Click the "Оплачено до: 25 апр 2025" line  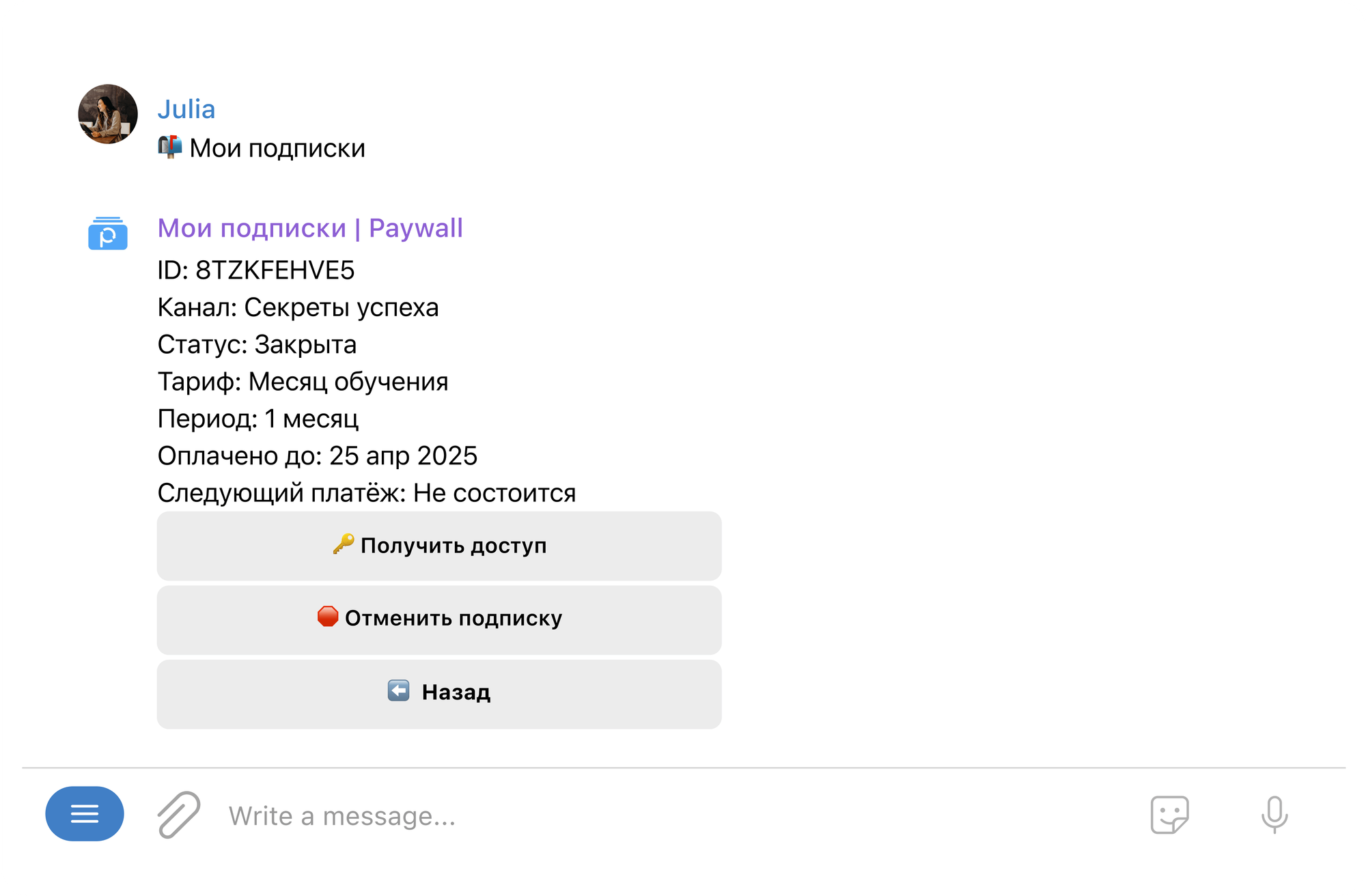click(x=318, y=456)
